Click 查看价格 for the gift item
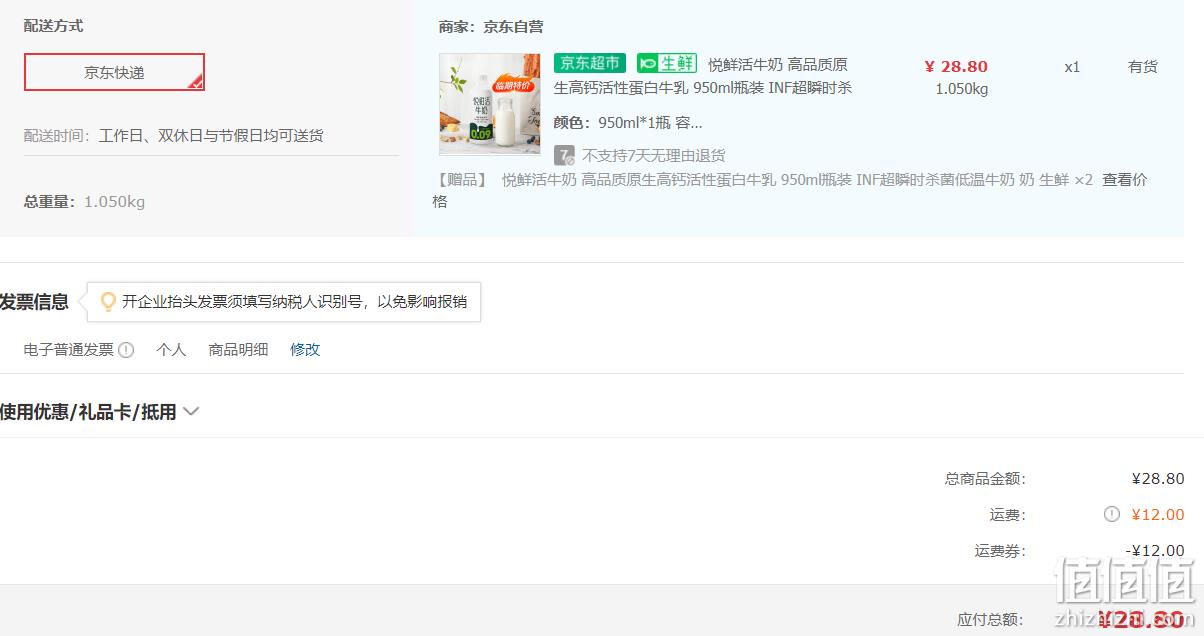Image resolution: width=1204 pixels, height=636 pixels. tap(1125, 180)
